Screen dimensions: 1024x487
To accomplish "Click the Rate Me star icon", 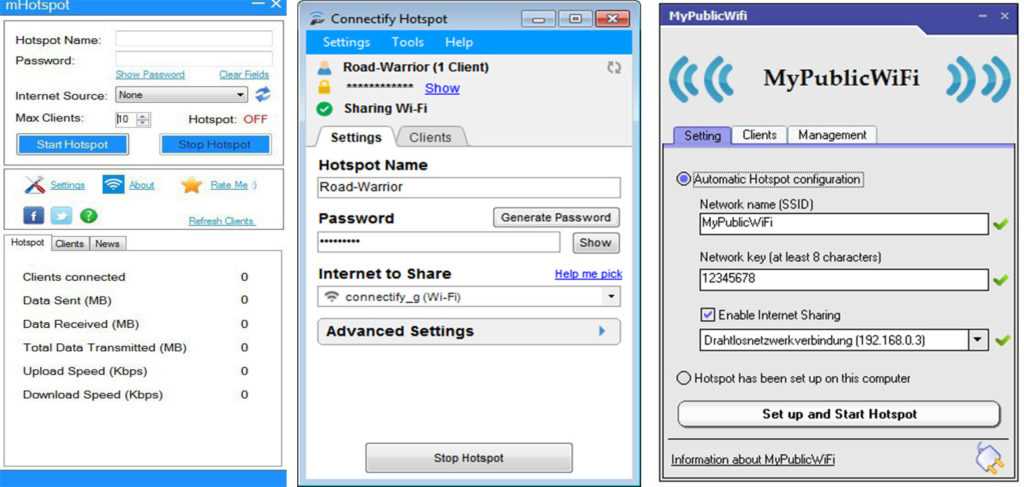I will (x=191, y=185).
